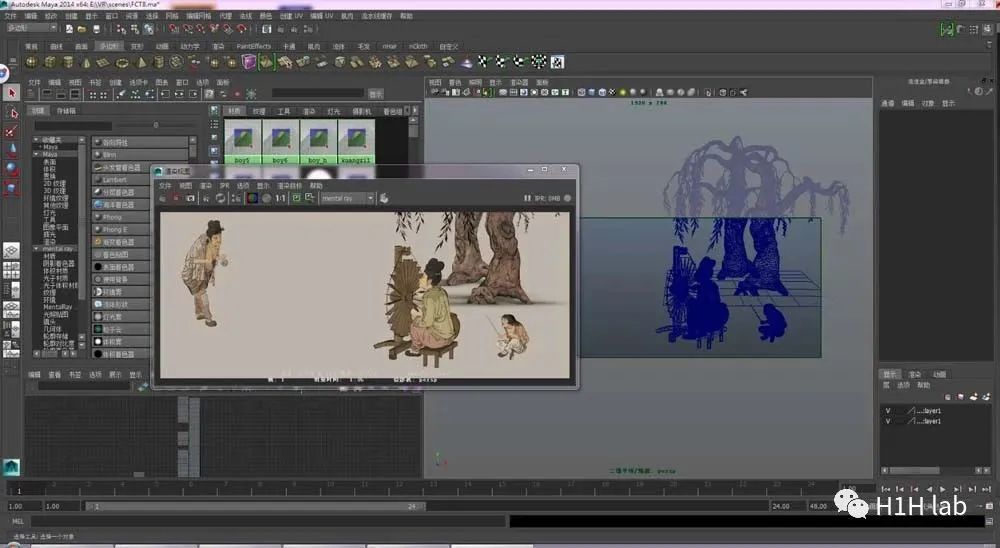Viewport: 1000px width, 548px height.
Task: Toggle visibility V of the second layer1
Action: (888, 421)
